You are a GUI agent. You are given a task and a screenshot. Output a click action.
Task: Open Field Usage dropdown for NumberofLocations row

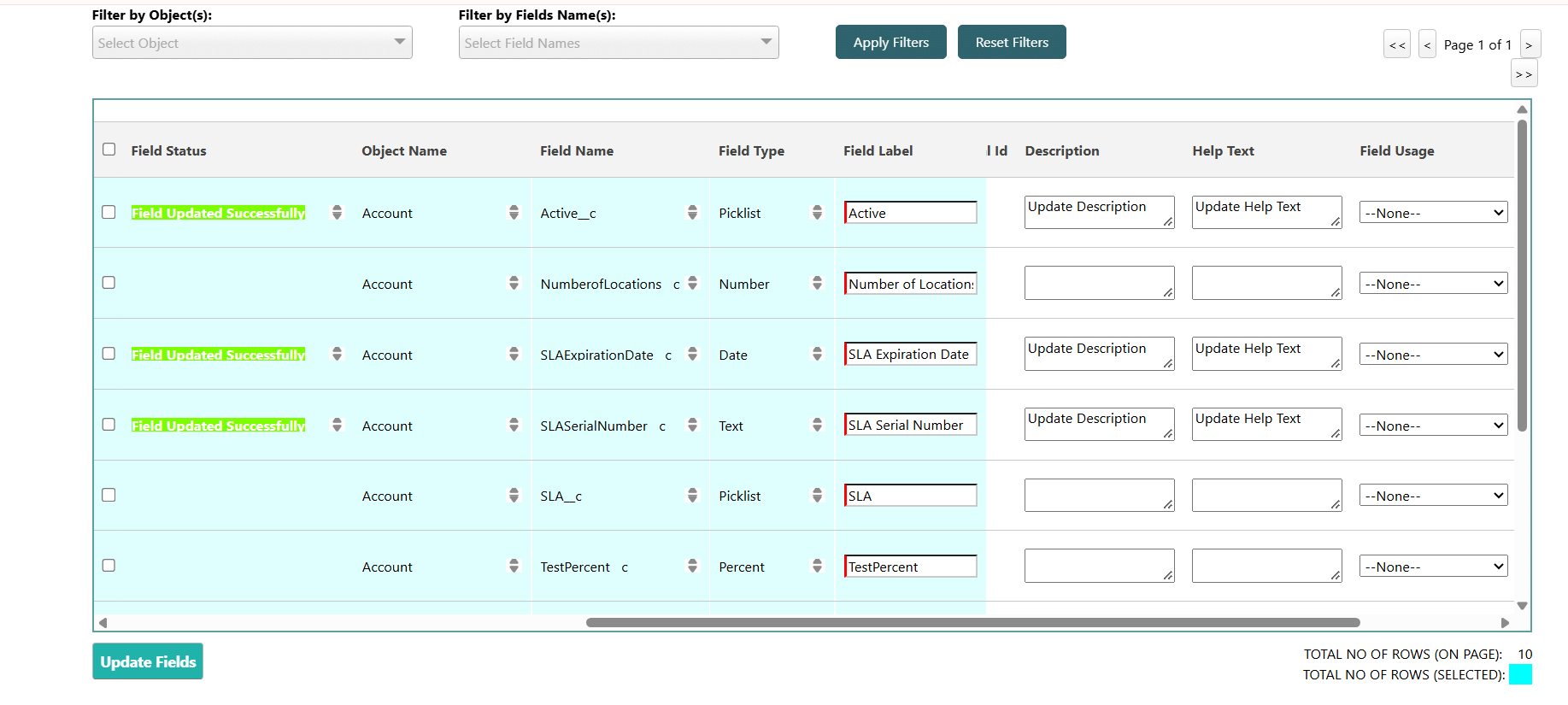[x=1433, y=284]
